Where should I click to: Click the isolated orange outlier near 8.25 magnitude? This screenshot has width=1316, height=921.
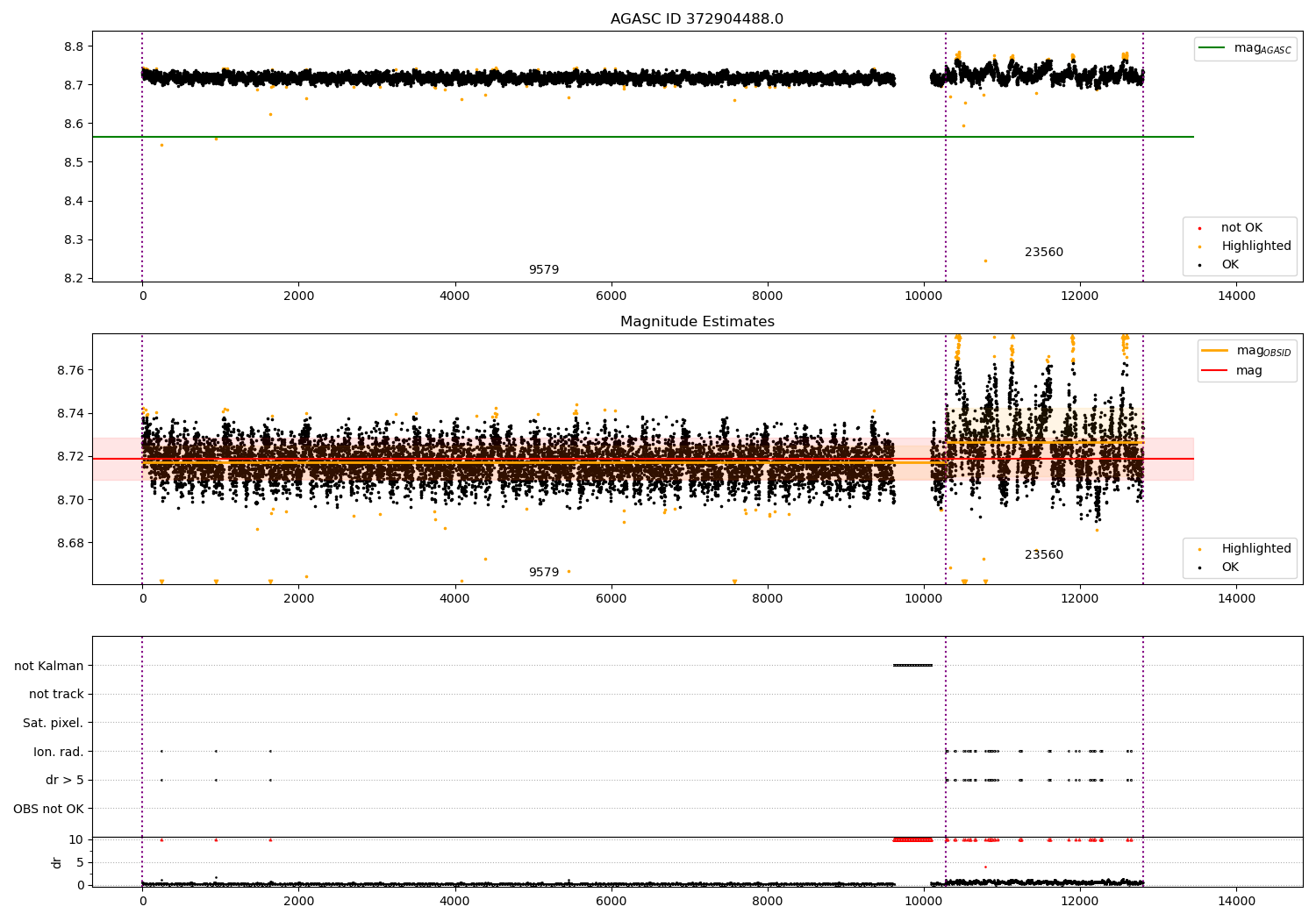985,261
